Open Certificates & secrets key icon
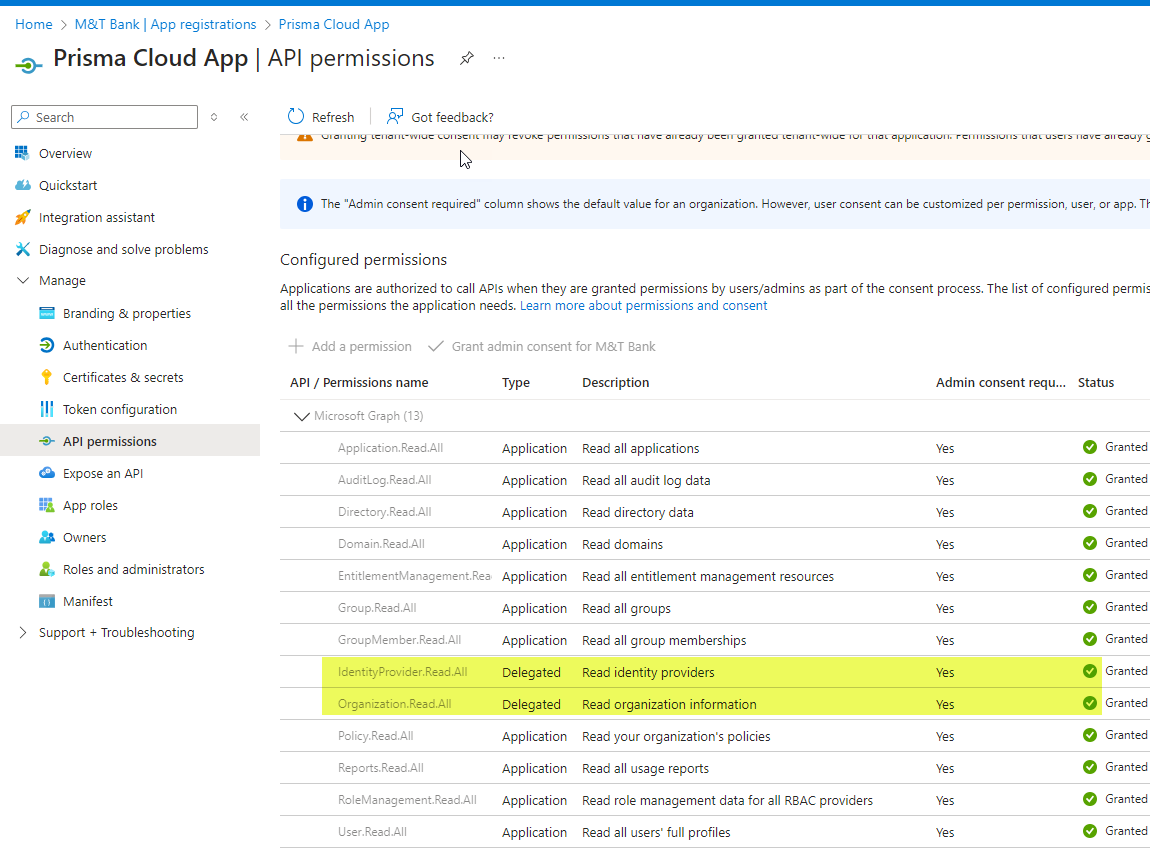Screen dimensions: 1150x849 pos(46,378)
